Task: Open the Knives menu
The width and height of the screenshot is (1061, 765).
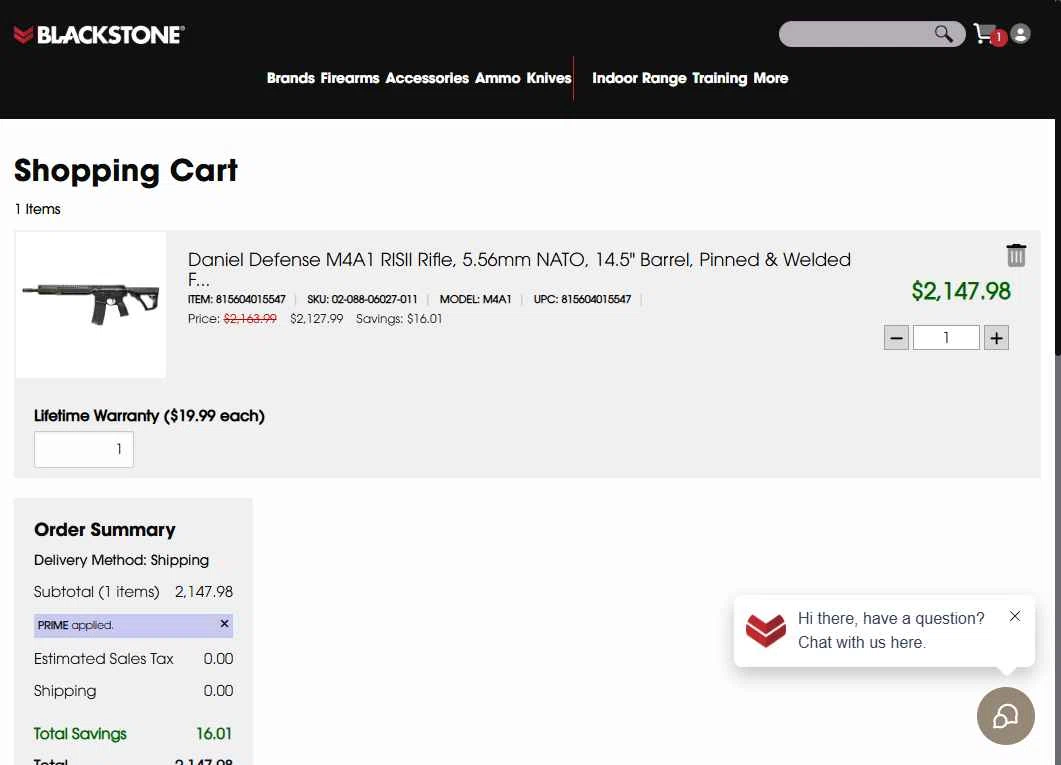Action: click(549, 78)
